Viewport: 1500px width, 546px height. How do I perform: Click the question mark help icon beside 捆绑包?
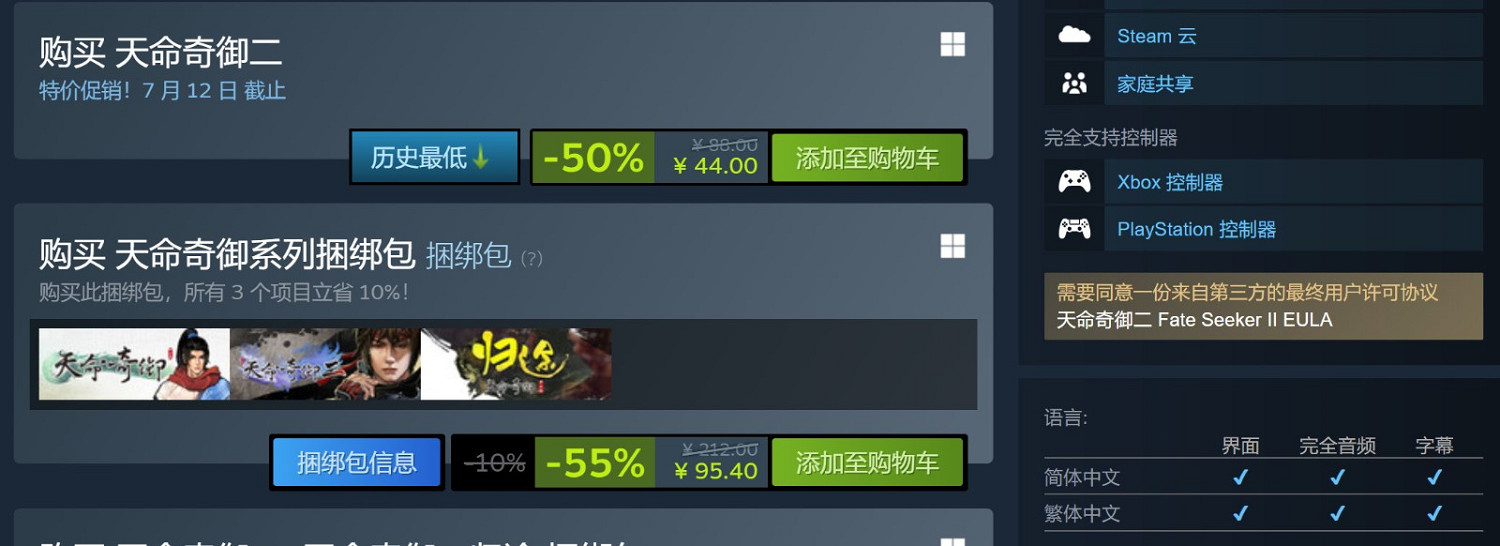click(x=531, y=258)
